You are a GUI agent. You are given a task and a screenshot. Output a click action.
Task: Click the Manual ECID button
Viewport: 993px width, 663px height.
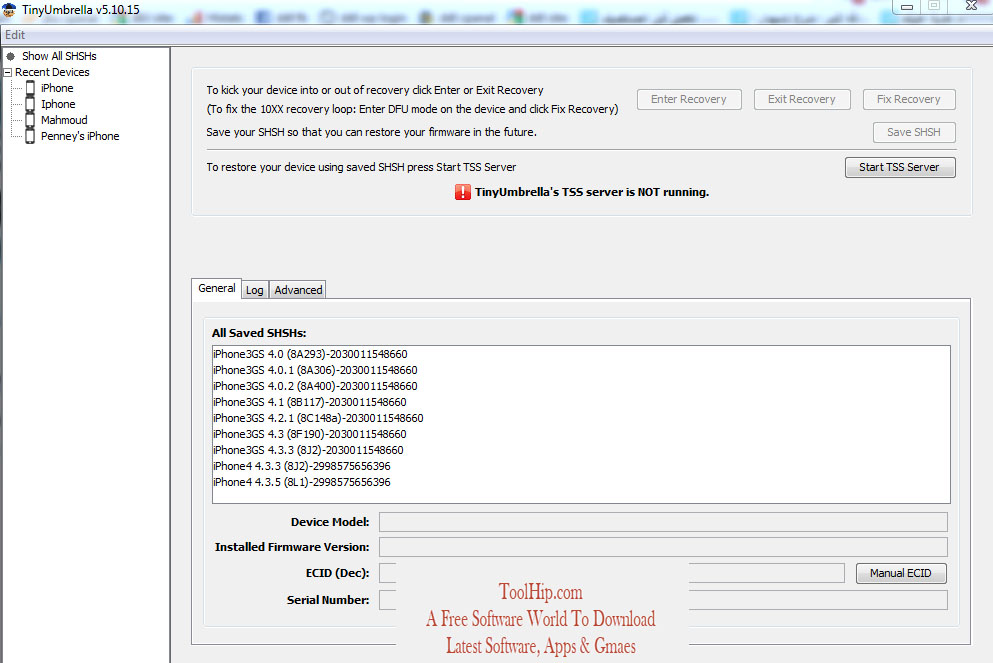[901, 573]
